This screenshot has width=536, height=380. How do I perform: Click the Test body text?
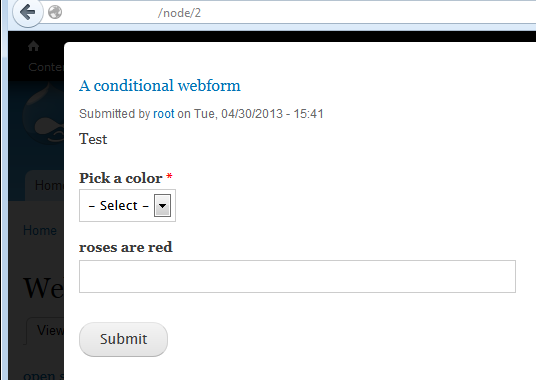point(93,139)
